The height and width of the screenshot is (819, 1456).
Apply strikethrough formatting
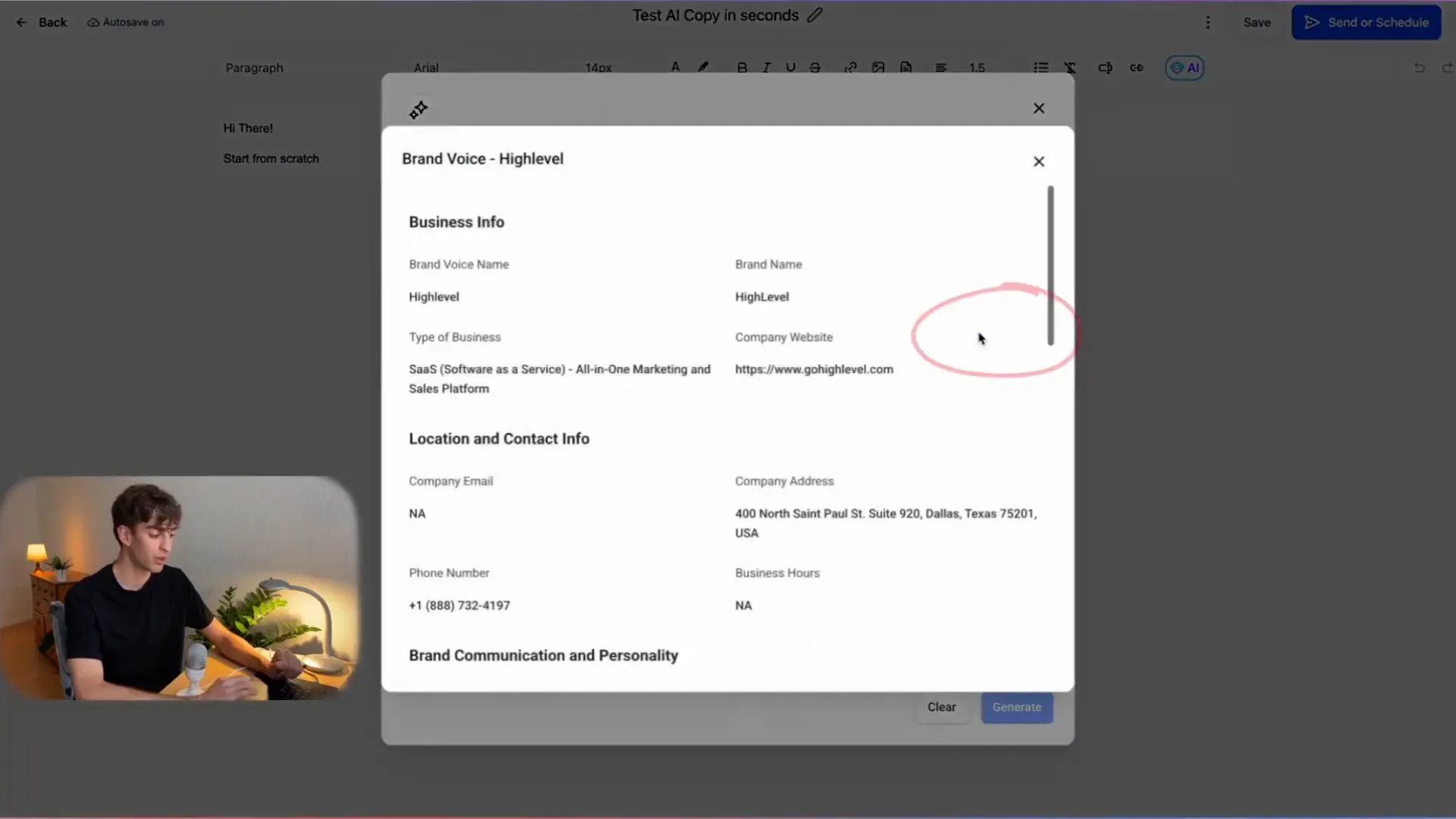pos(814,67)
